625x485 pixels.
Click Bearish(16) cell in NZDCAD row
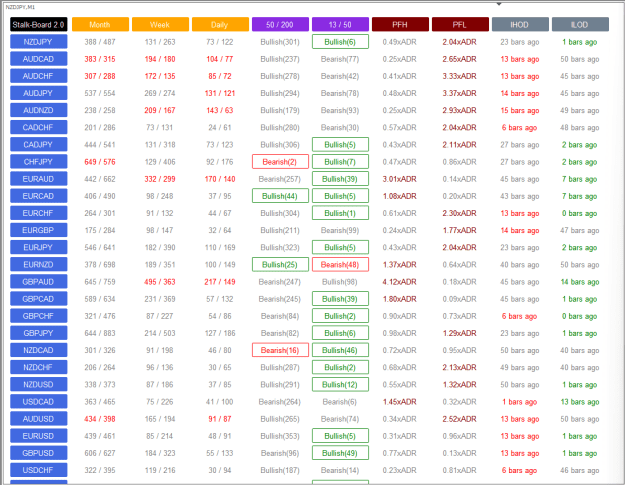[280, 350]
